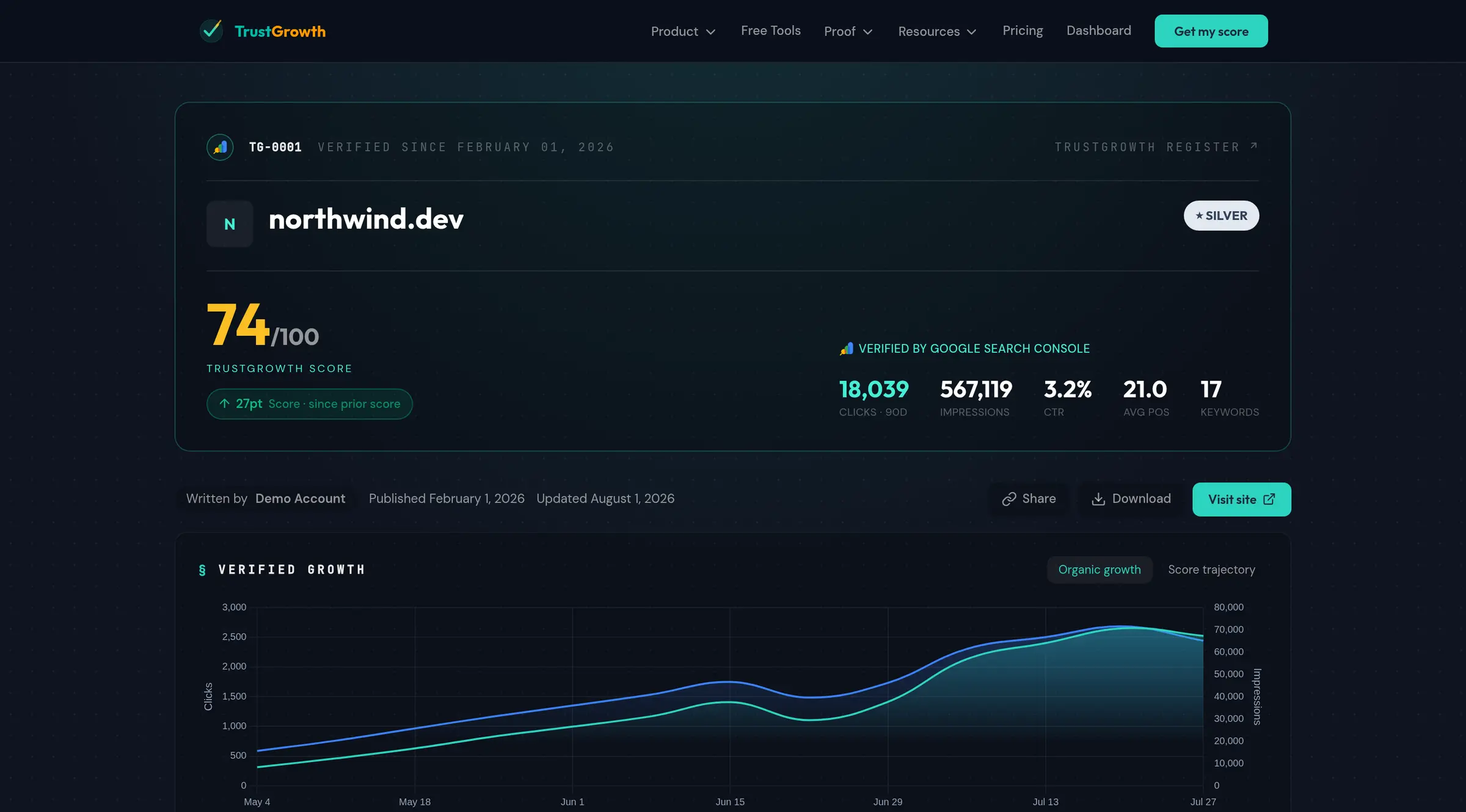Click the section symbol before Verified Growth
This screenshot has width=1466, height=812.
(202, 570)
